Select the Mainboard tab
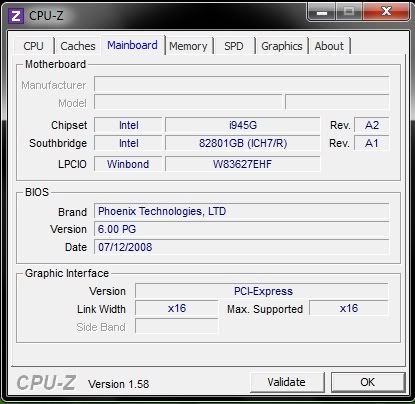The image size is (415, 404). tap(132, 45)
